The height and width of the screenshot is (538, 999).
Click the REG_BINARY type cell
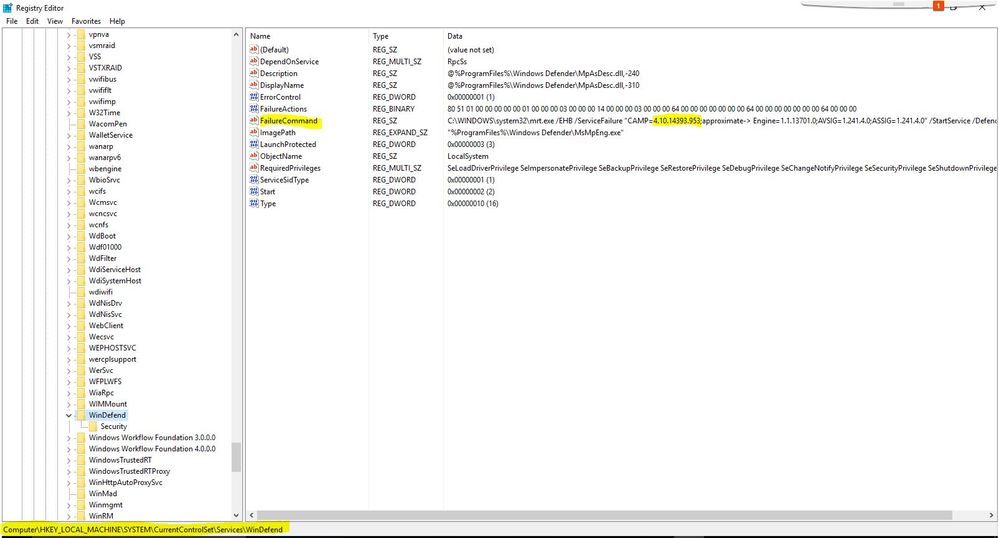[x=394, y=109]
